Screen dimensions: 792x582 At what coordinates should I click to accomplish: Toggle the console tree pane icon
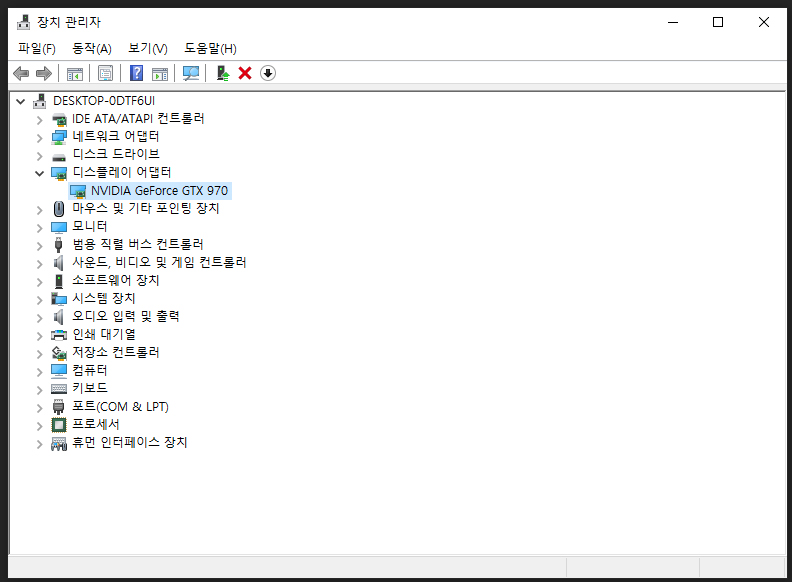[x=75, y=74]
